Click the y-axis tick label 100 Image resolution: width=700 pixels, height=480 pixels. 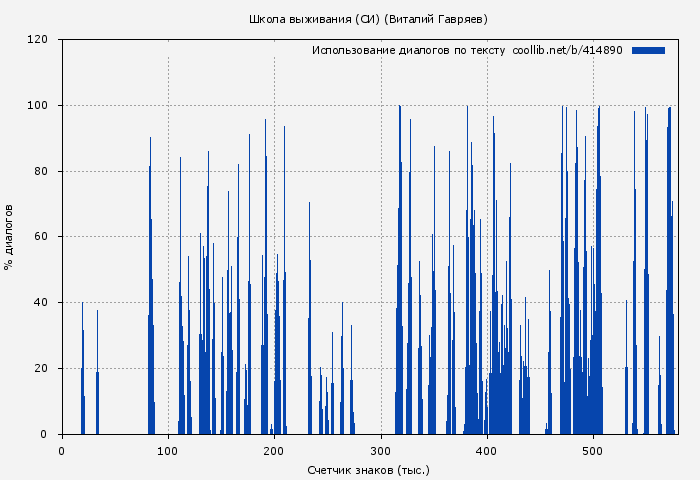[38, 106]
